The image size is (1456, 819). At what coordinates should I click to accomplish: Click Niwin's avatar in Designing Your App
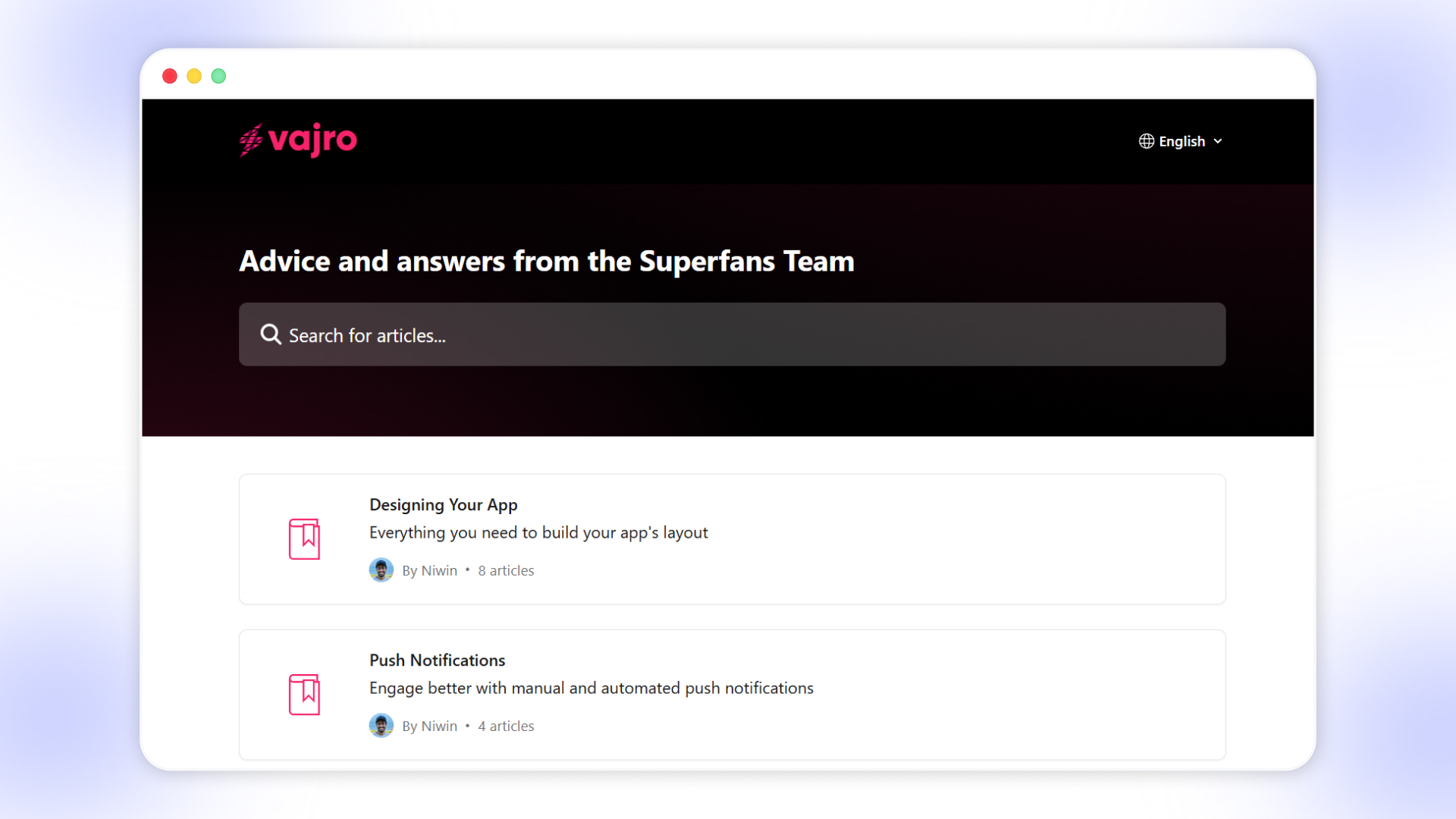381,570
